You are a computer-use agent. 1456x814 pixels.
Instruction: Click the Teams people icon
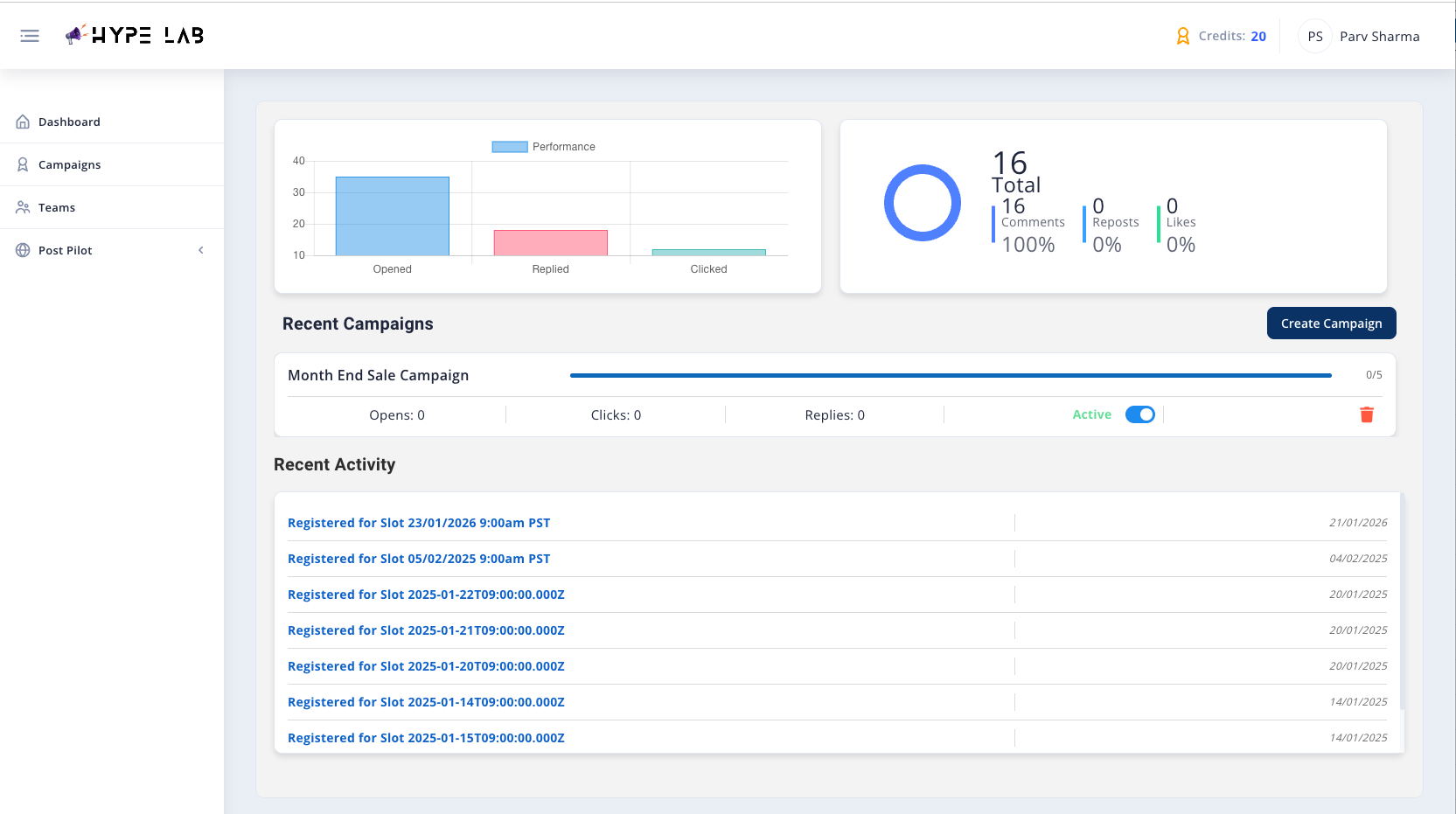(x=22, y=206)
